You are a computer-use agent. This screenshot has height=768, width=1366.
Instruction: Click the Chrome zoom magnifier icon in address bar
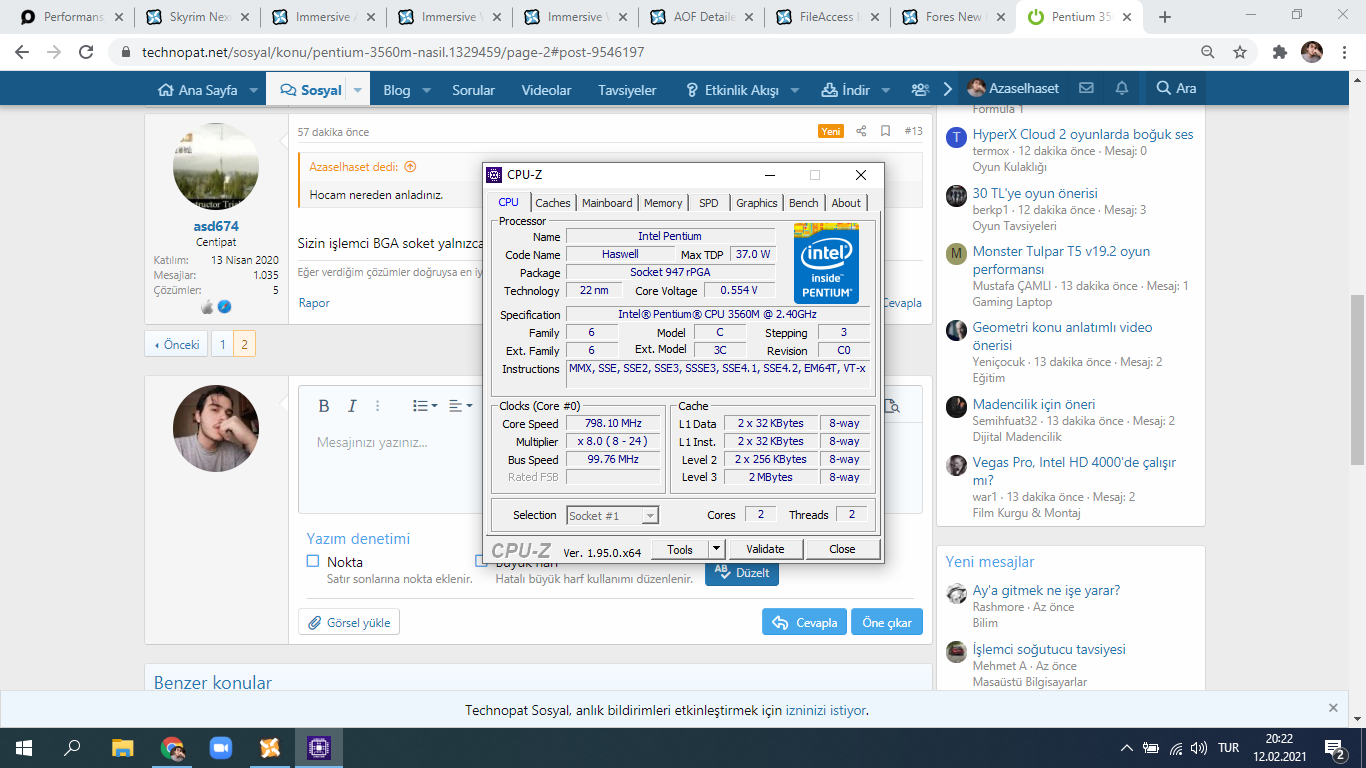point(1208,52)
